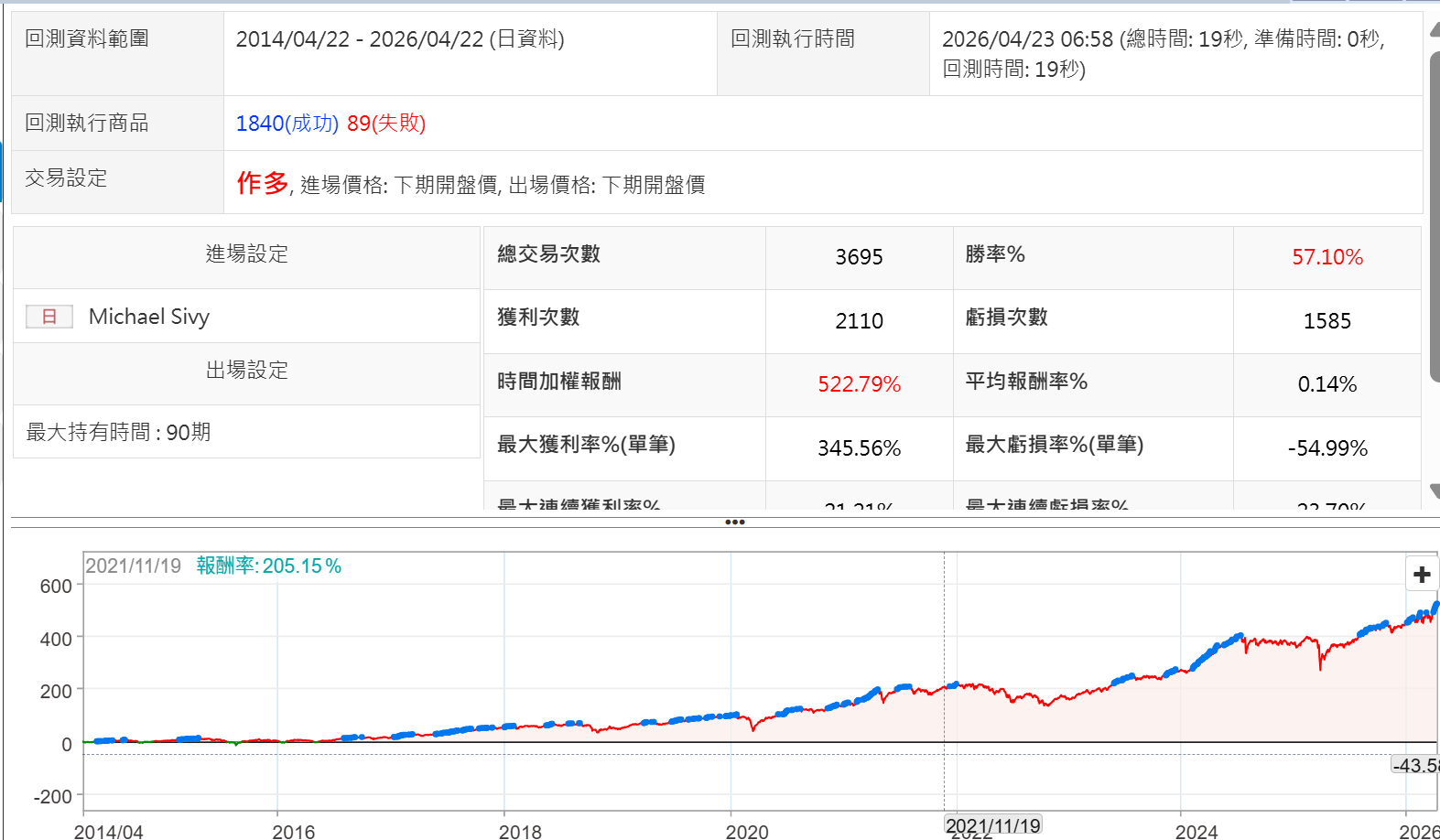Click the 日 frequency icon beside Michael Sivy
1440x840 pixels.
click(x=49, y=317)
